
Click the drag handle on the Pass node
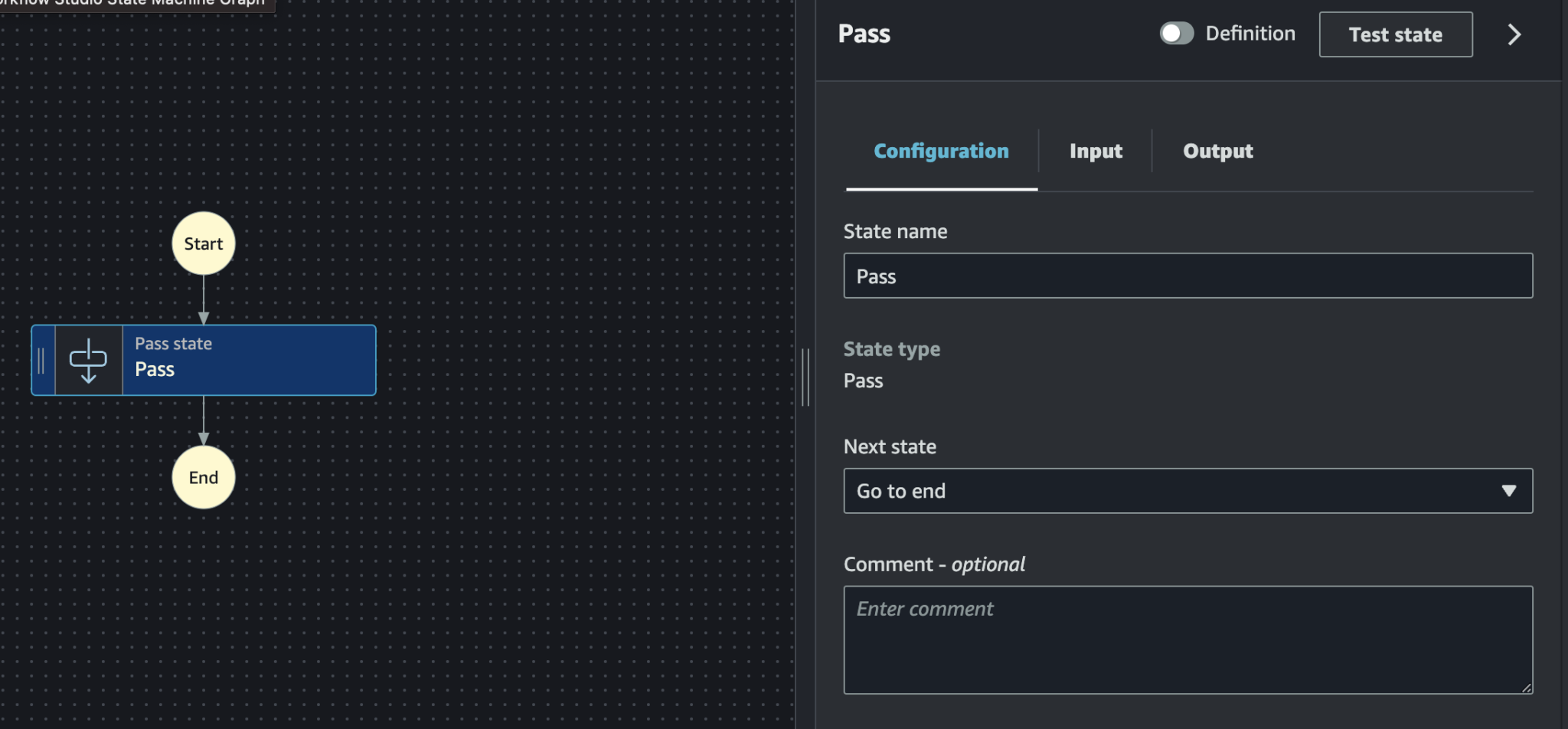point(41,360)
